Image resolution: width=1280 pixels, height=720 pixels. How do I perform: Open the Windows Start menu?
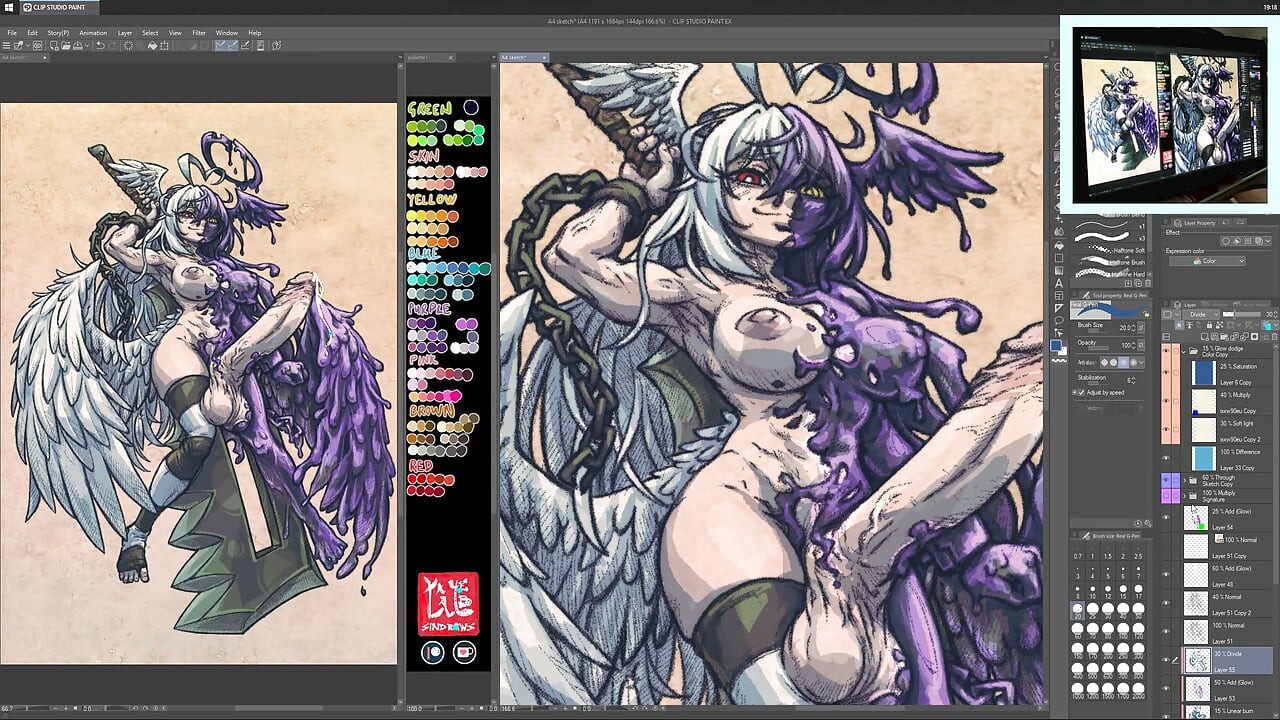[10, 7]
